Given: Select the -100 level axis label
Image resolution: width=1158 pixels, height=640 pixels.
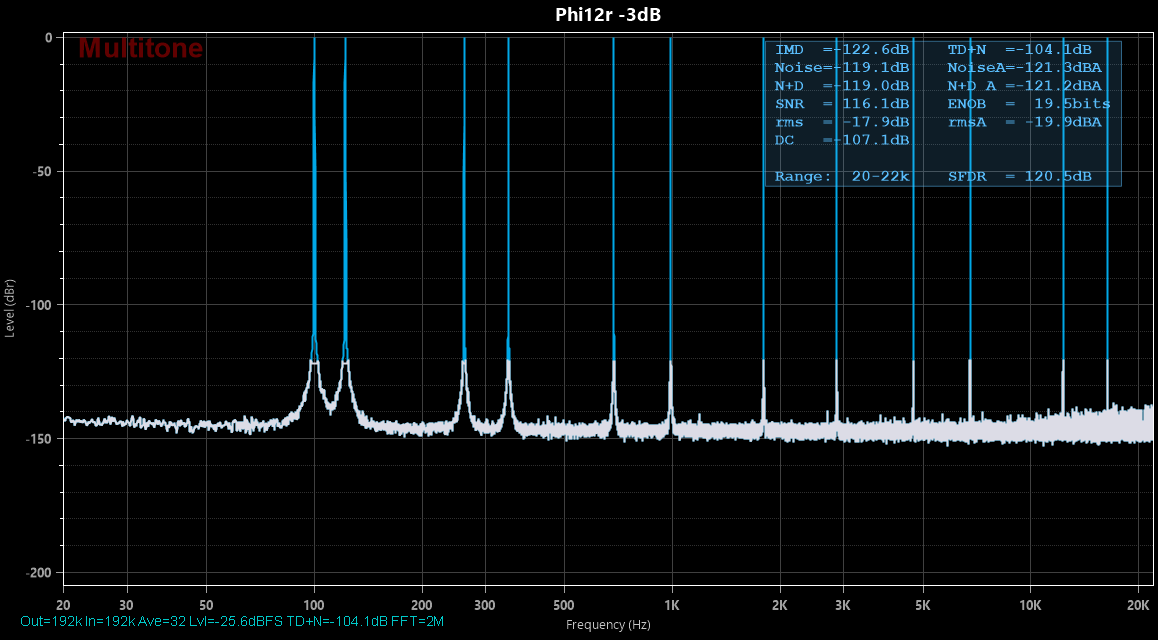Looking at the screenshot, I should point(39,305).
